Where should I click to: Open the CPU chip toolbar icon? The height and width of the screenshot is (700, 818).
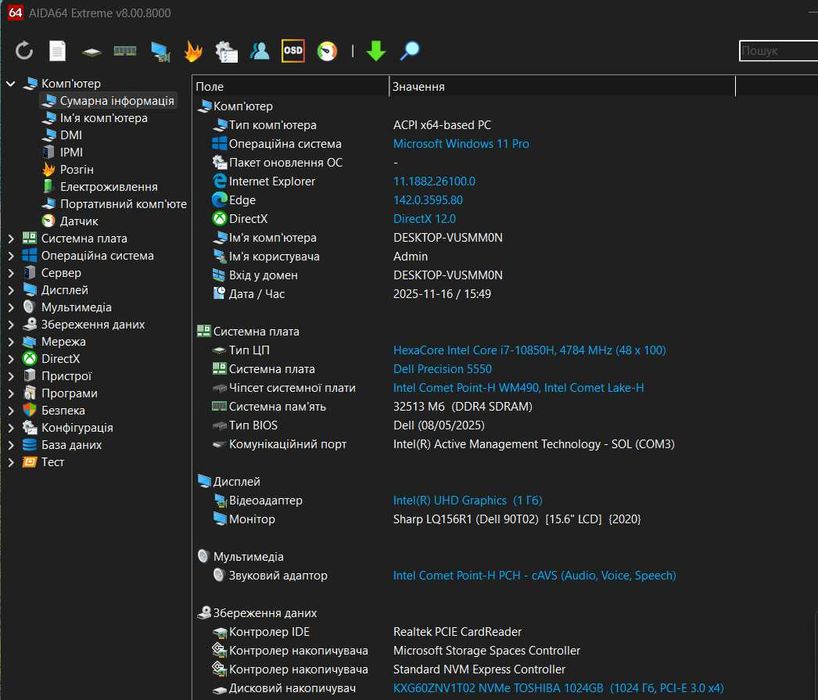(92, 52)
